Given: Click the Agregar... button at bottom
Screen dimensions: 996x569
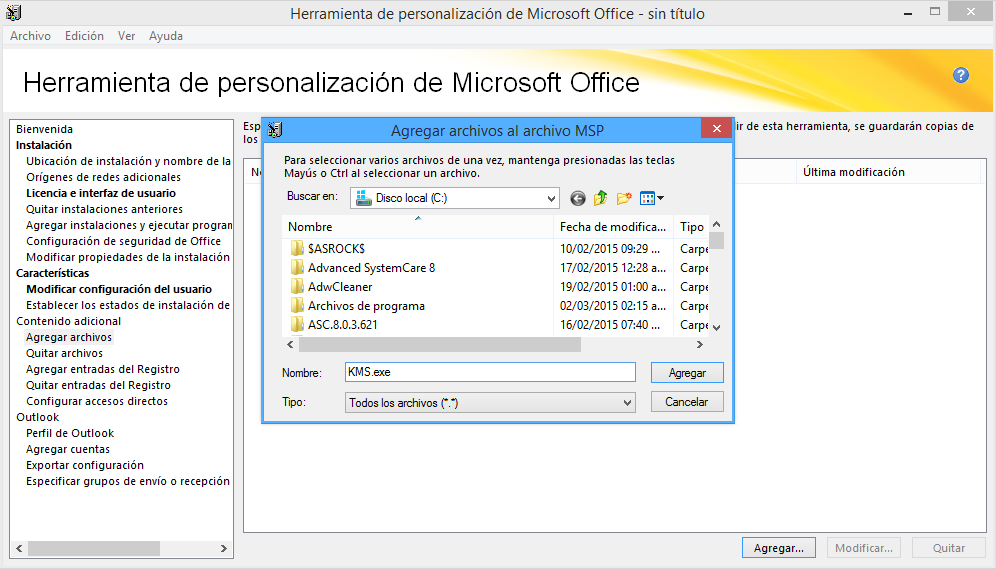Looking at the screenshot, I should (779, 548).
